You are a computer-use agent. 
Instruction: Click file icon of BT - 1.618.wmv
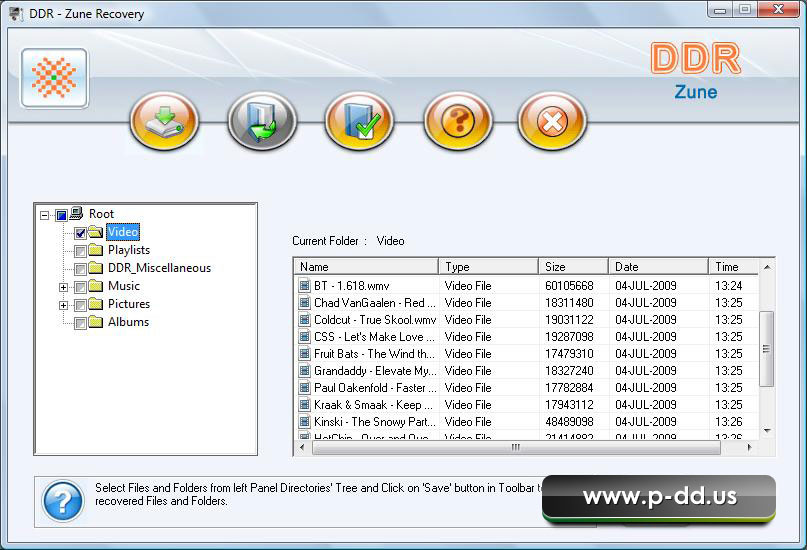point(305,285)
